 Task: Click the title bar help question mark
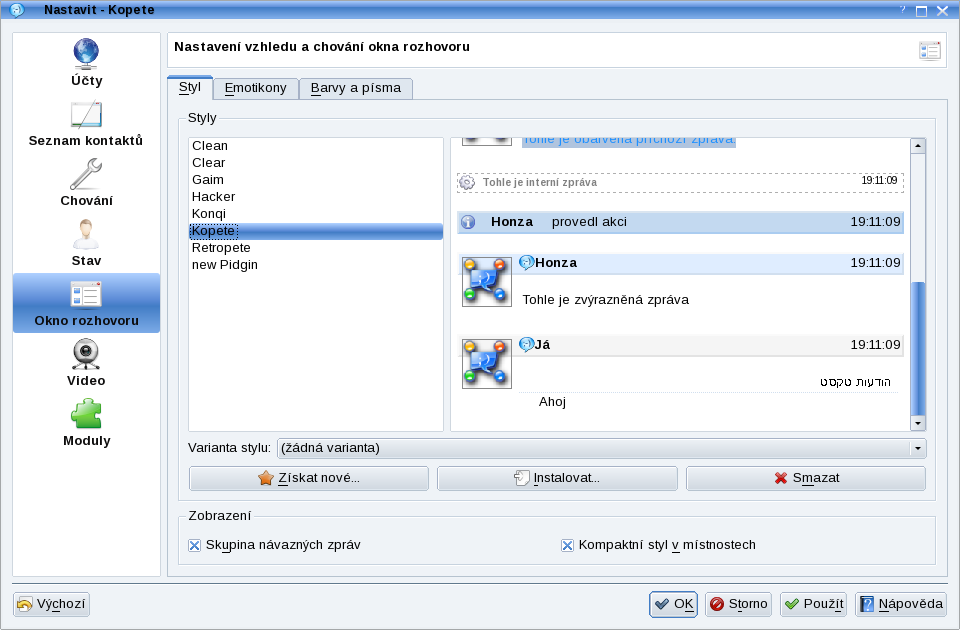pyautogui.click(x=902, y=10)
